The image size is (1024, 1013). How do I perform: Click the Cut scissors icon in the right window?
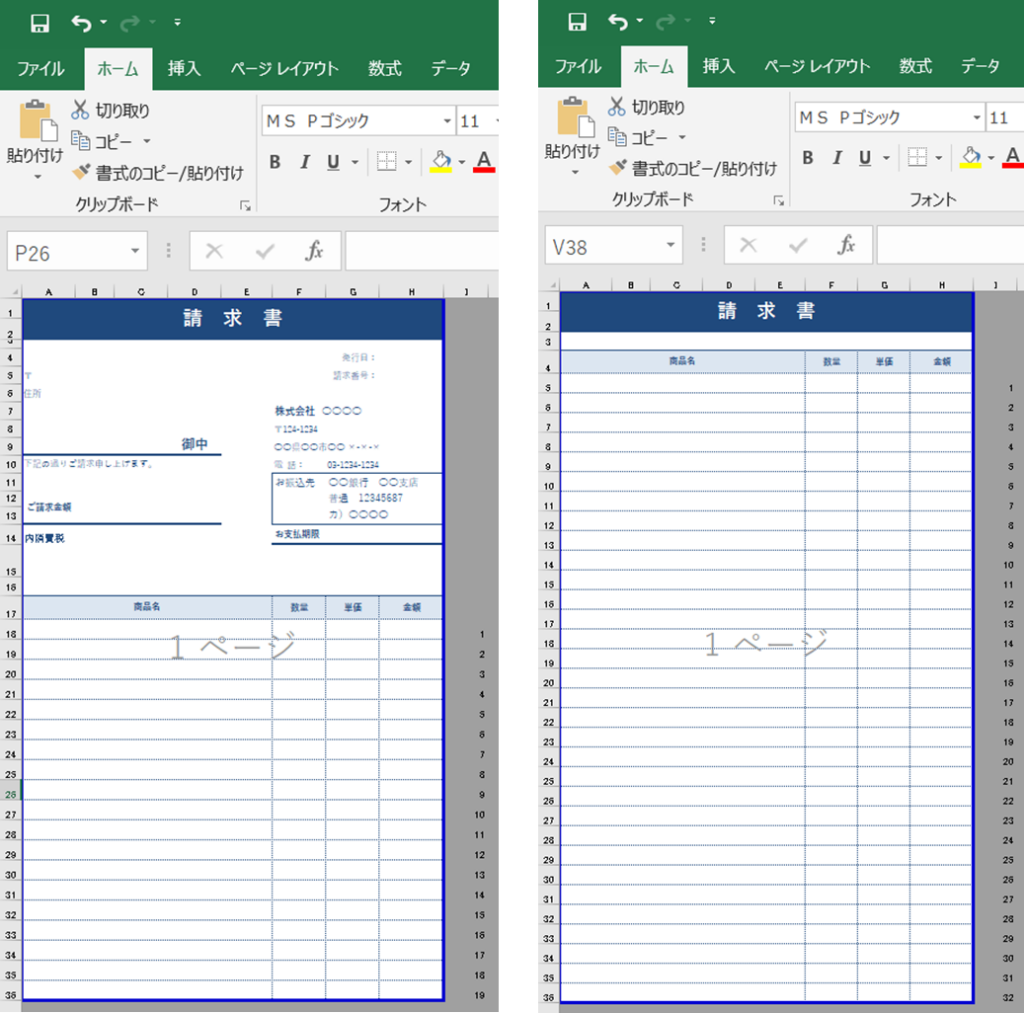(x=616, y=106)
